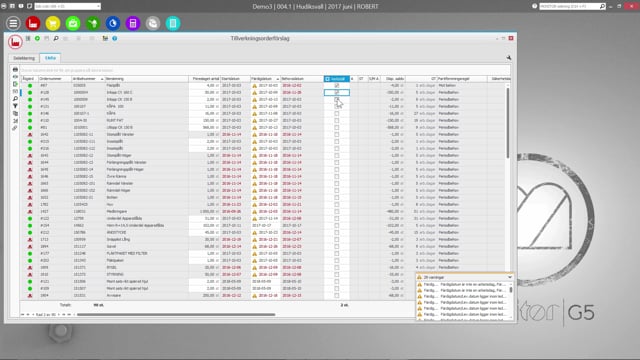Viewport: 640px width, 360px height.
Task: Click the scrollbar inside the warnings panel
Action: click(511, 289)
